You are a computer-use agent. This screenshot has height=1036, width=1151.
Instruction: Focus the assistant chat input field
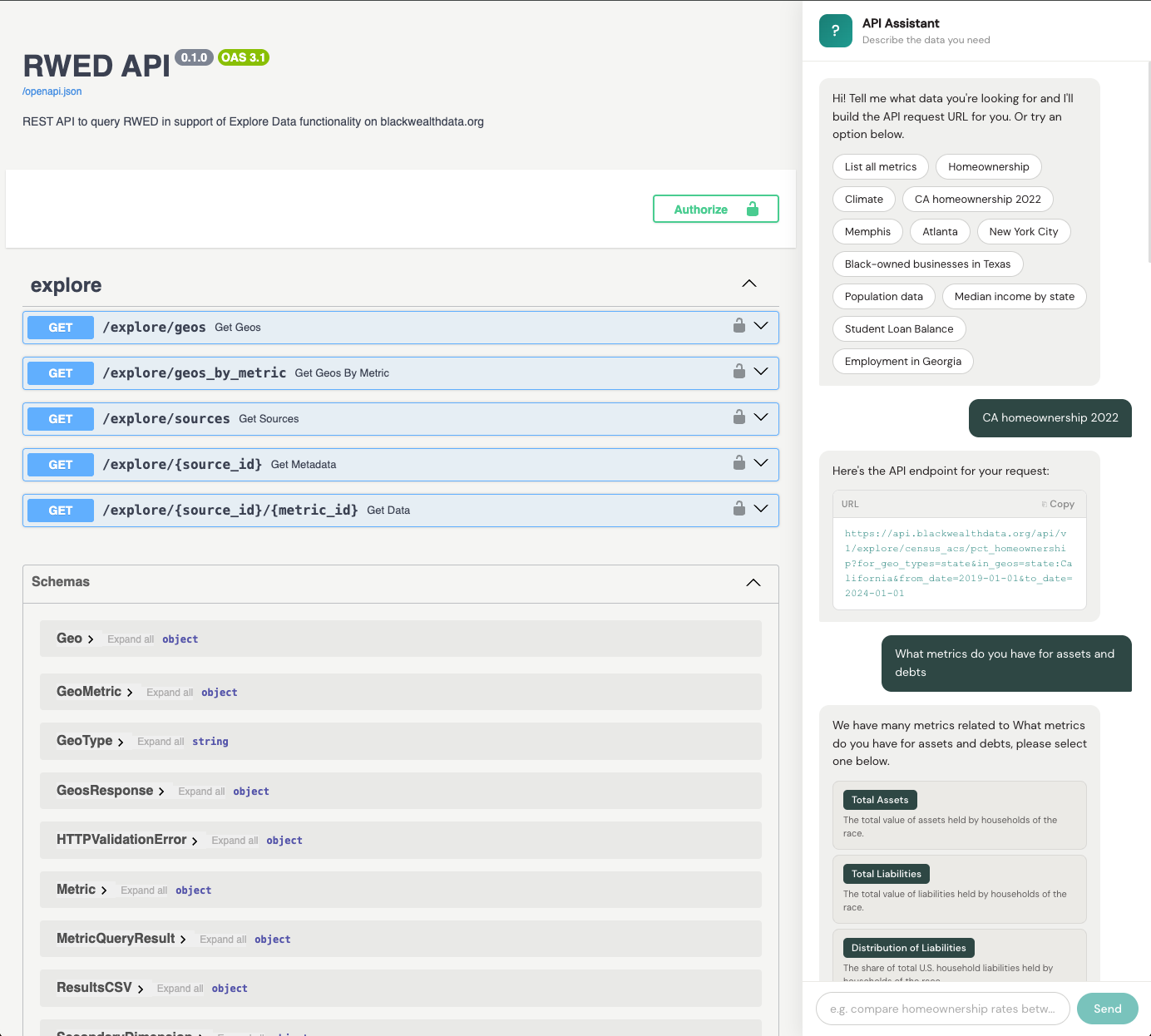[x=943, y=1009]
